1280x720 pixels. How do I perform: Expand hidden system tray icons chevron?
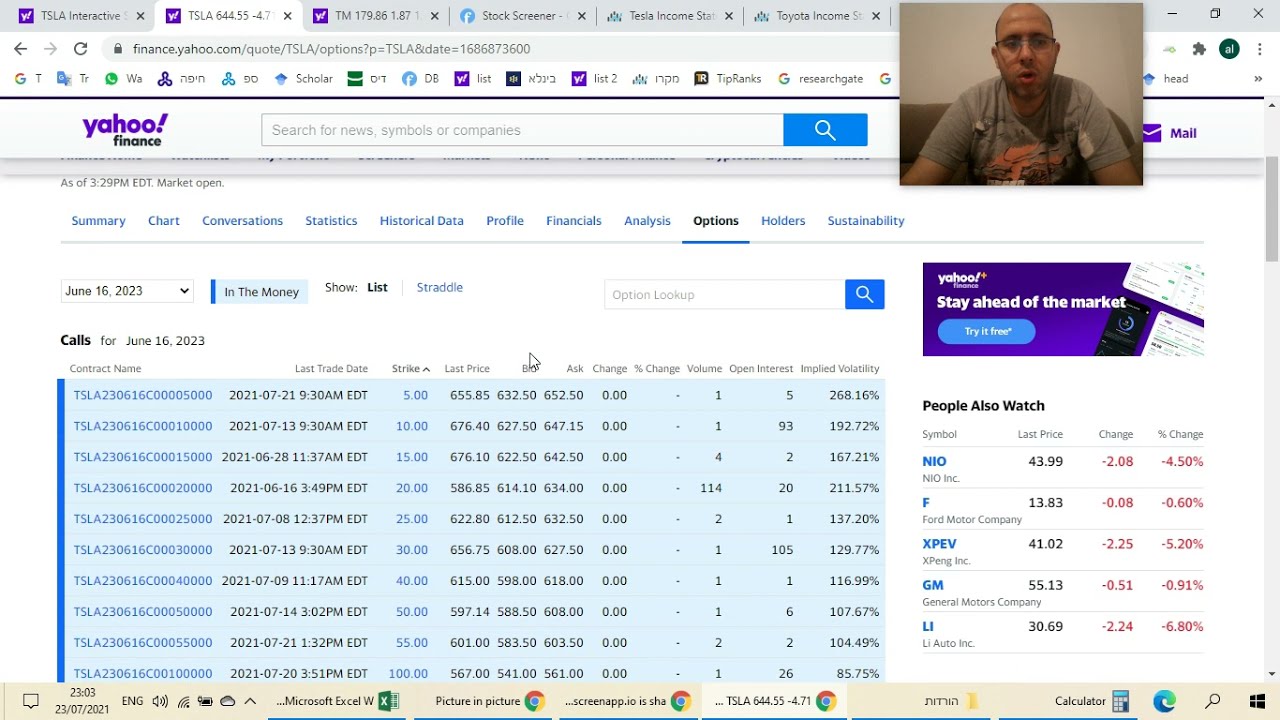click(250, 701)
